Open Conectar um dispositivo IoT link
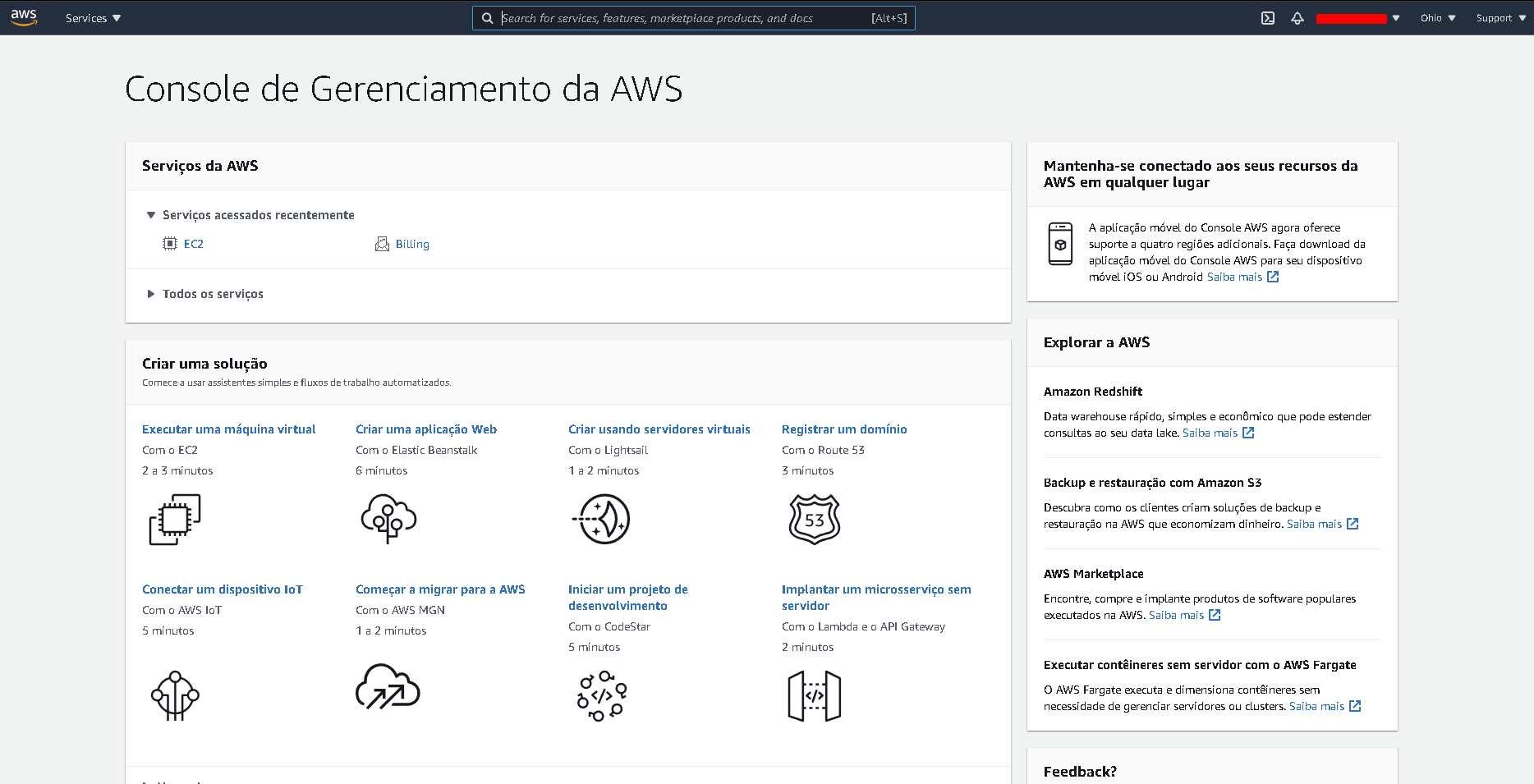The width and height of the screenshot is (1534, 784). (223, 589)
